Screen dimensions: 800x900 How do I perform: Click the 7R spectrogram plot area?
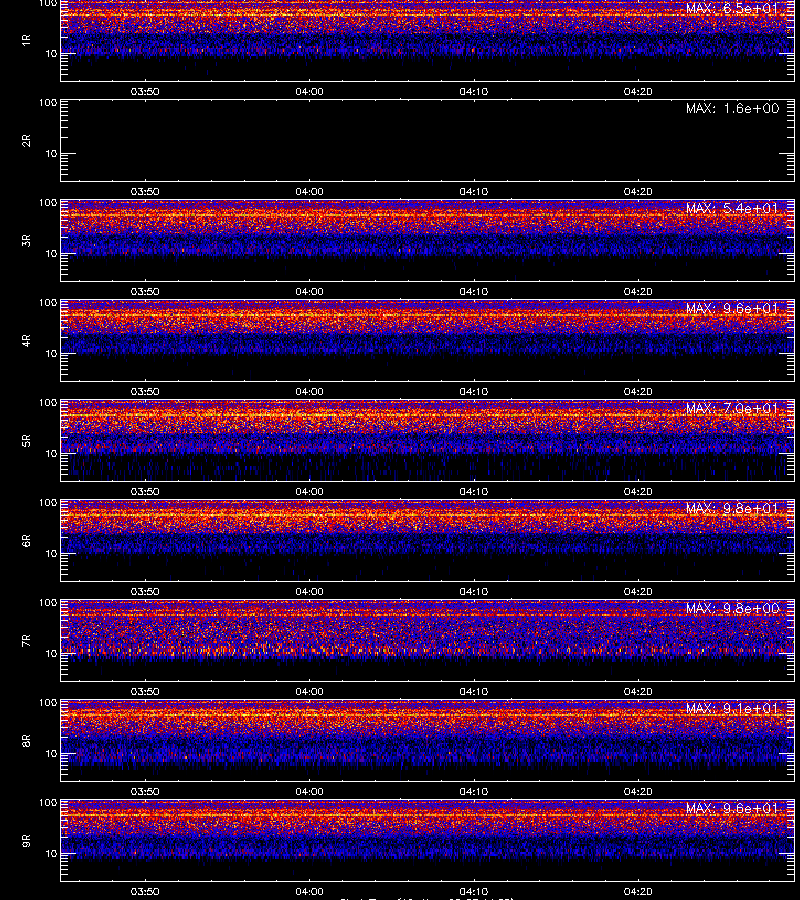[428, 641]
